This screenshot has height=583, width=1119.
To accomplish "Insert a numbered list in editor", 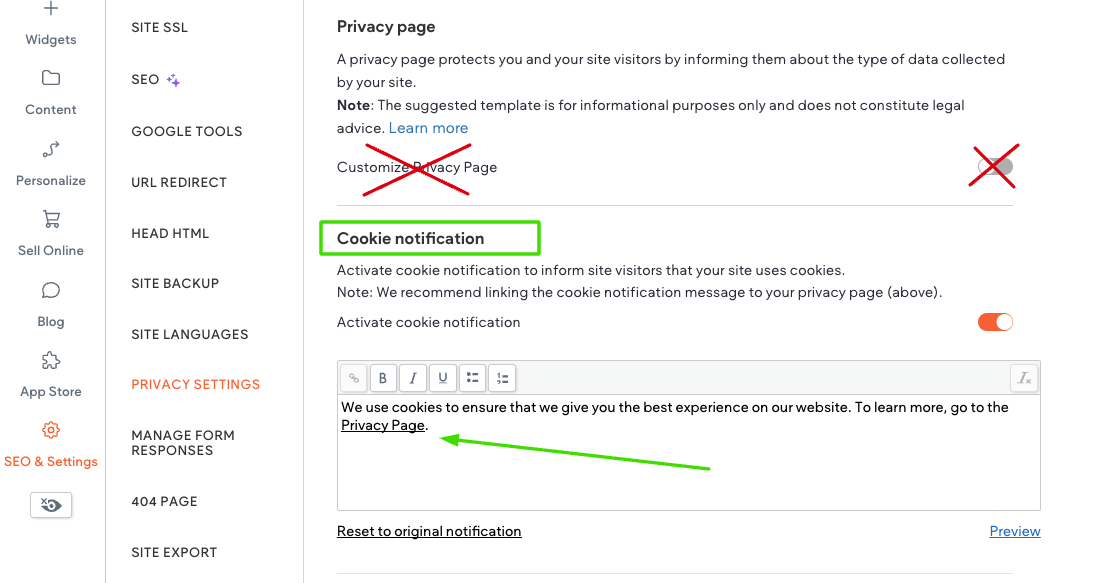I will pos(502,378).
